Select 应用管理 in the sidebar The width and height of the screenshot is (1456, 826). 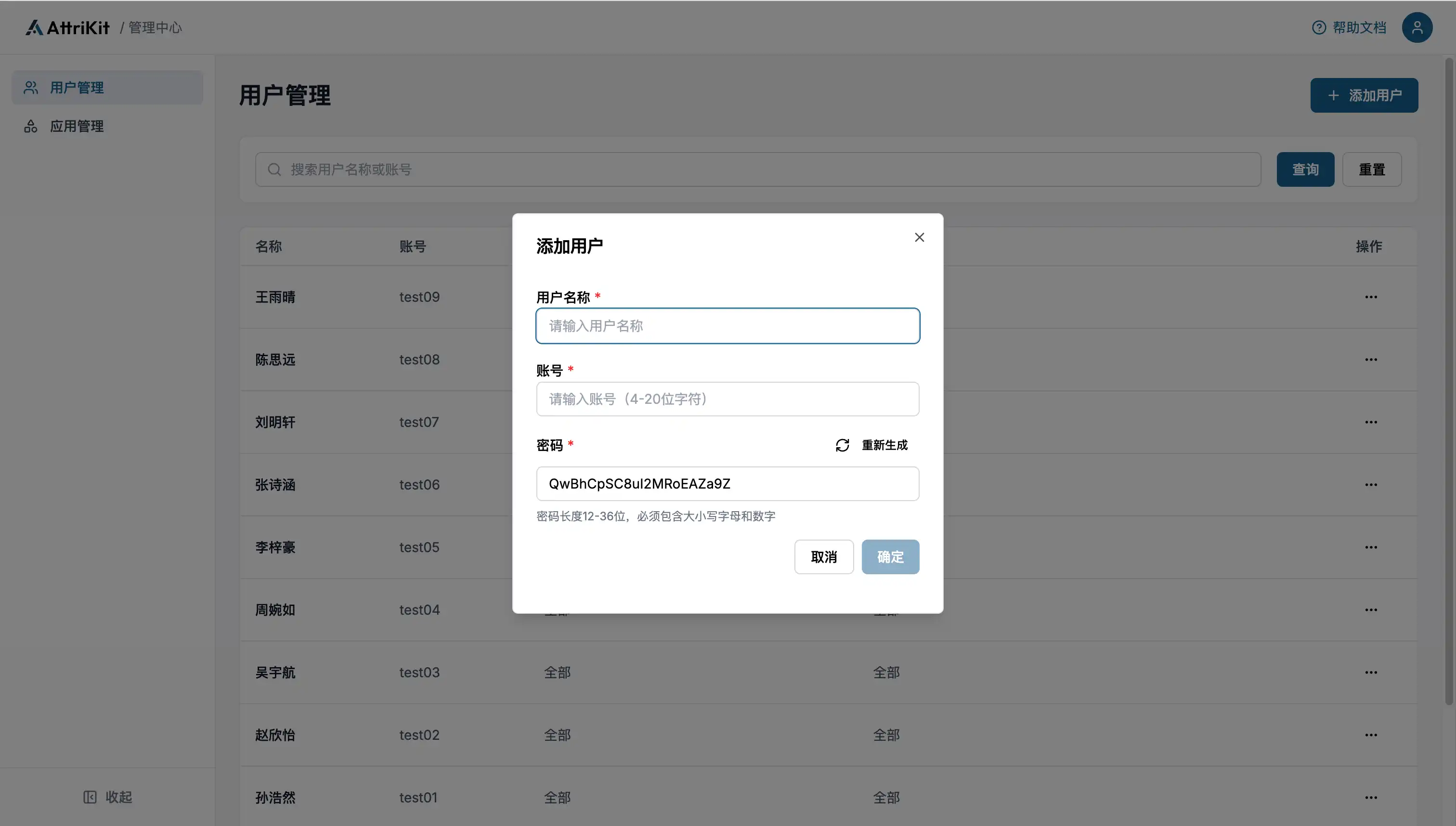click(x=77, y=126)
